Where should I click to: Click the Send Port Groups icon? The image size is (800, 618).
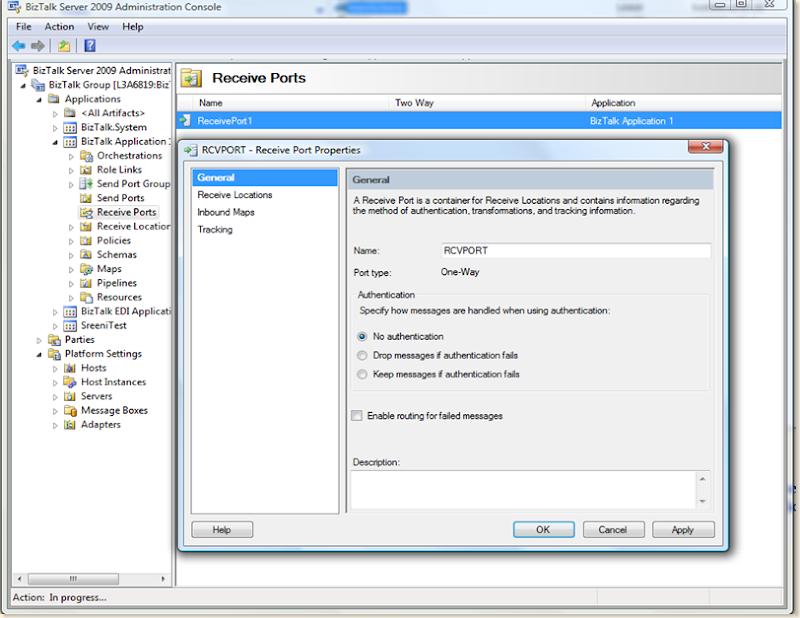(86, 184)
